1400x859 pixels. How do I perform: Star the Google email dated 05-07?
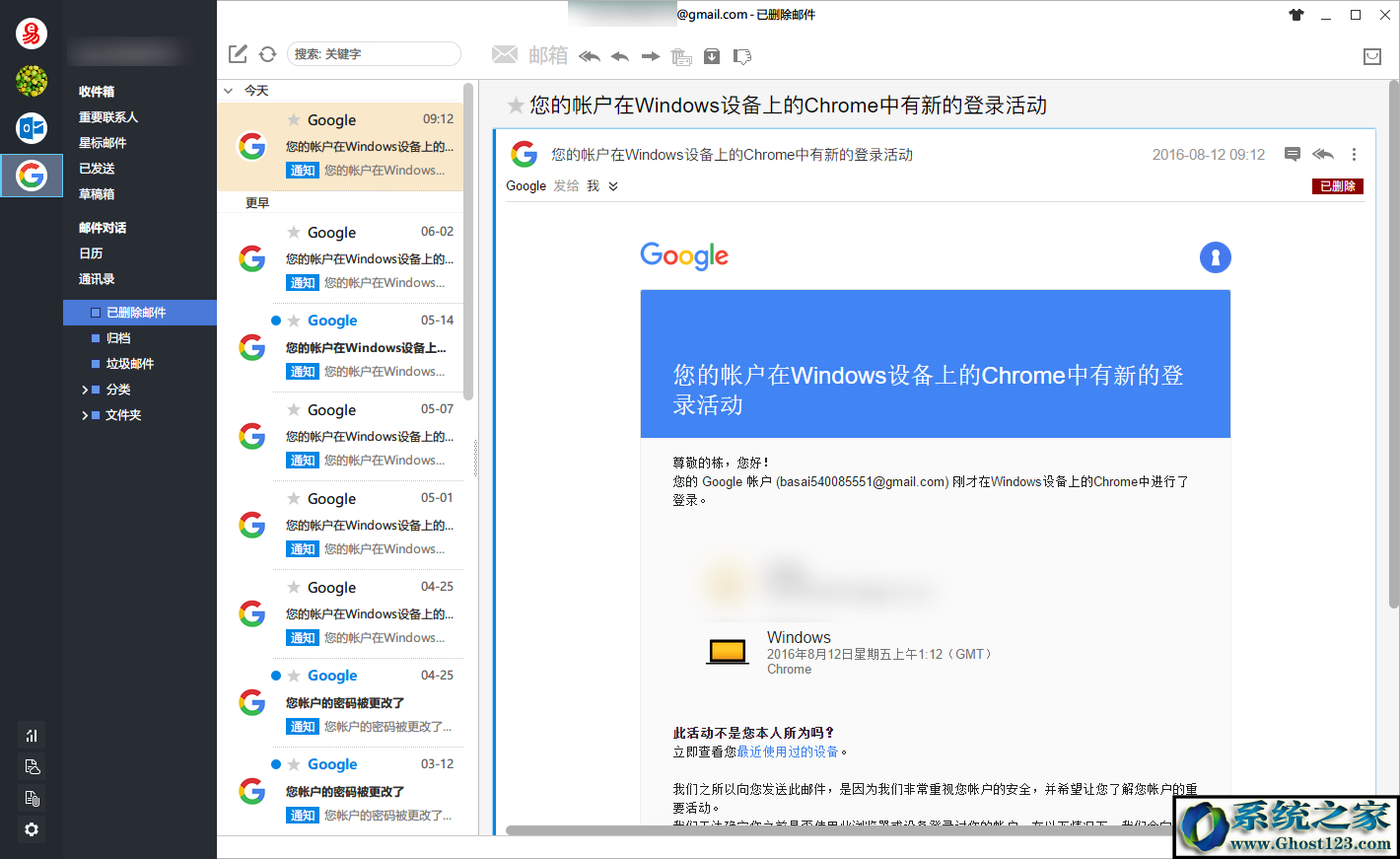[294, 409]
